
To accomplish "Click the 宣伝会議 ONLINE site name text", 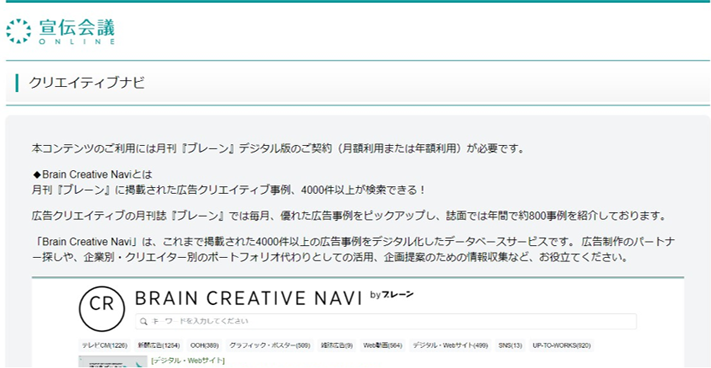I will pyautogui.click(x=77, y=31).
